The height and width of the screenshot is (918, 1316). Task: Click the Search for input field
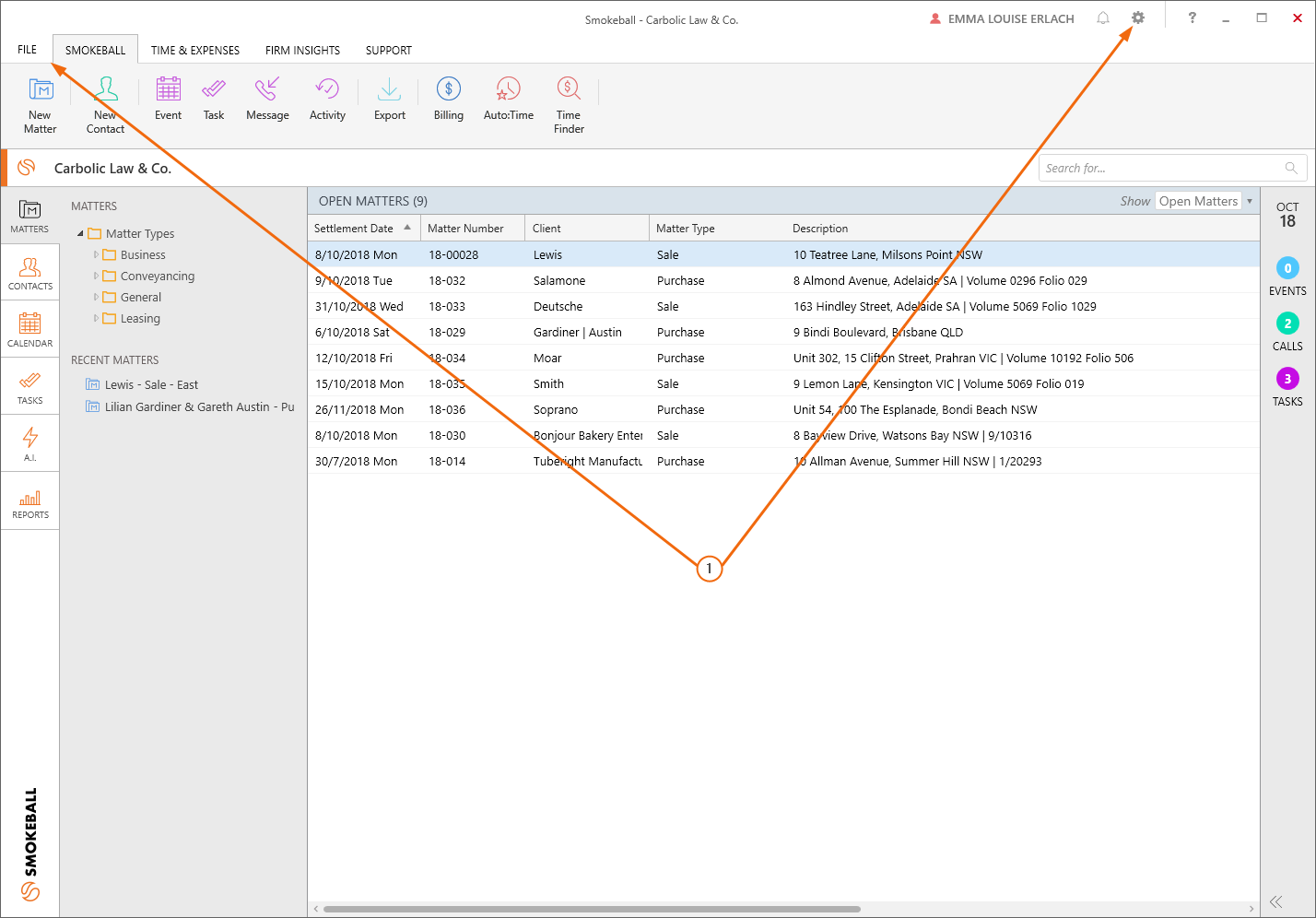point(1161,168)
